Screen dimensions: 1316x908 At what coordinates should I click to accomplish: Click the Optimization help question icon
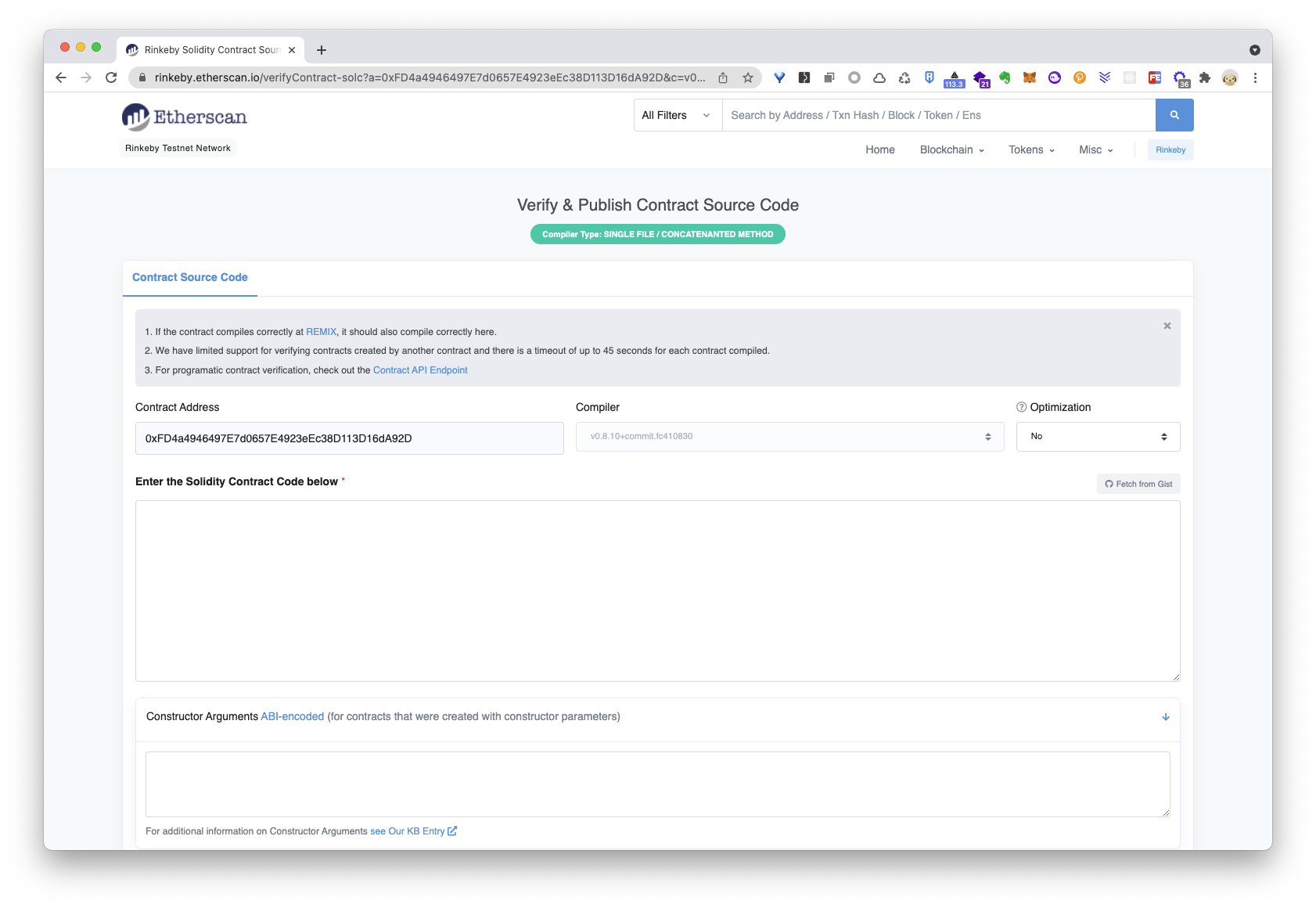click(x=1021, y=407)
